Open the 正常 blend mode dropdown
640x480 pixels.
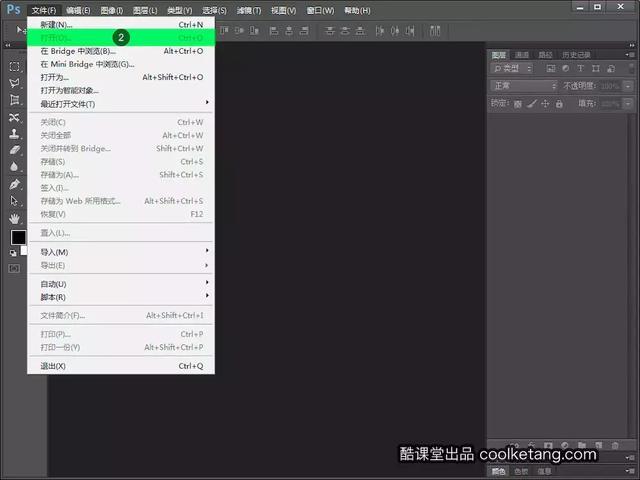pos(523,86)
